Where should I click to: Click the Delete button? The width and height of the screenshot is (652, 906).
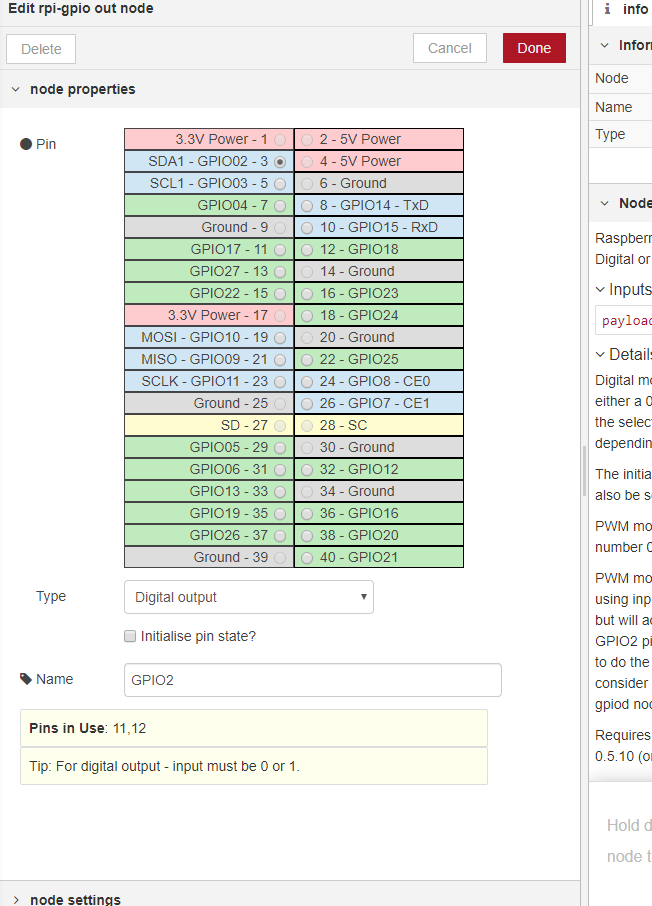[x=41, y=49]
